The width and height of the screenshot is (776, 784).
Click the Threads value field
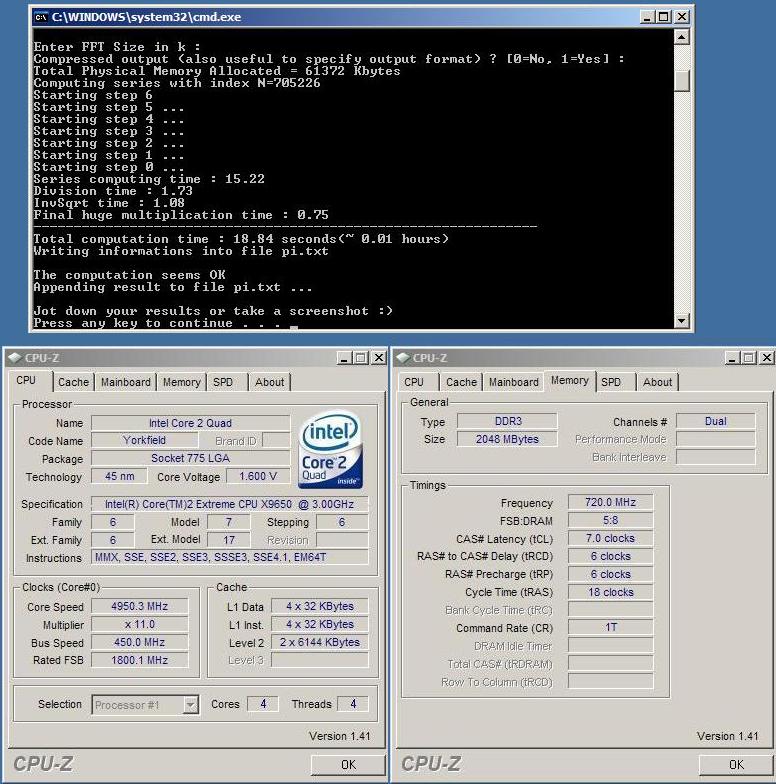click(353, 704)
